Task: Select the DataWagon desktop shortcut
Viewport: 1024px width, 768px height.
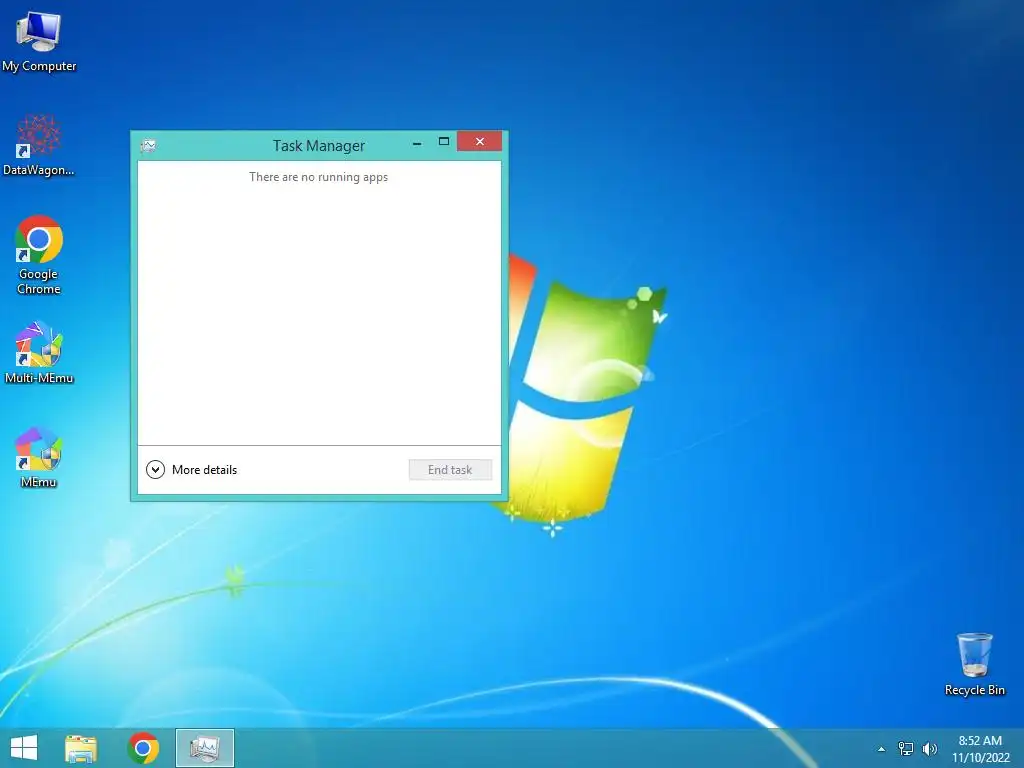Action: point(39,145)
